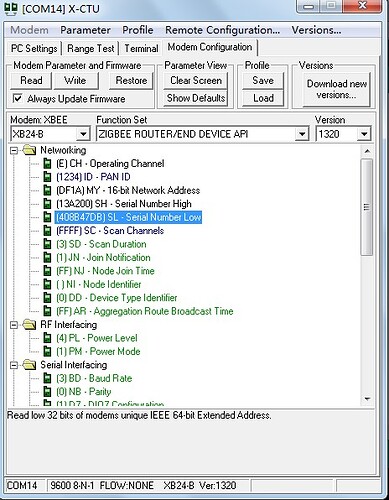Viewport: 389px width, 500px height.
Task: Open the Profile menu
Action: (x=138, y=30)
